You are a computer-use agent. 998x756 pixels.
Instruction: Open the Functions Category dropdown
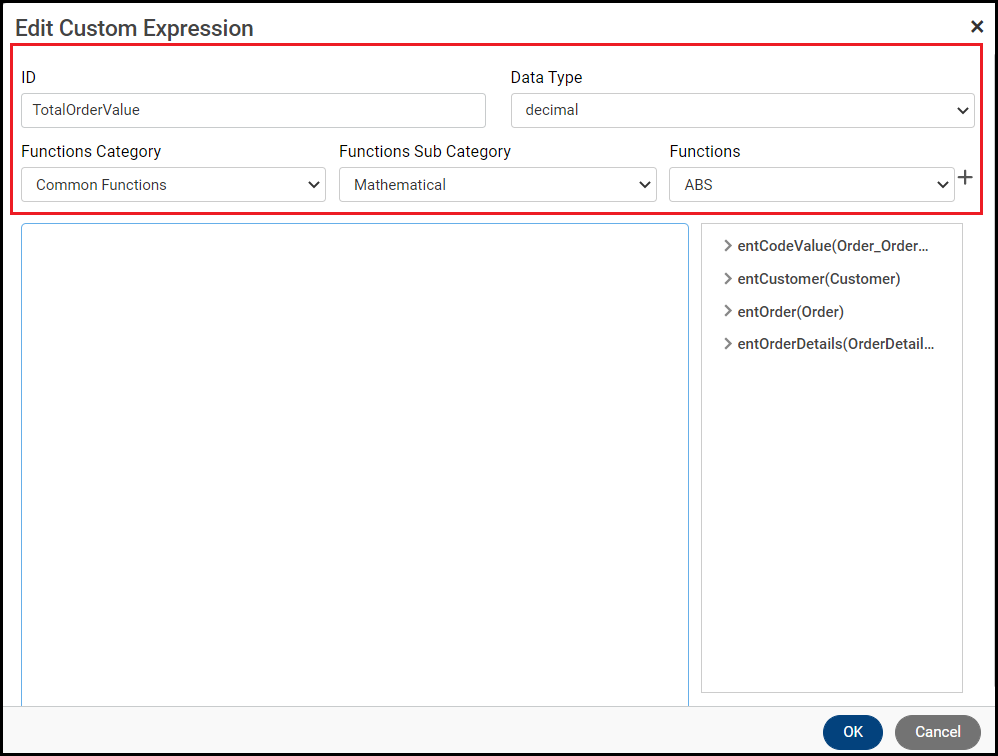(173, 185)
